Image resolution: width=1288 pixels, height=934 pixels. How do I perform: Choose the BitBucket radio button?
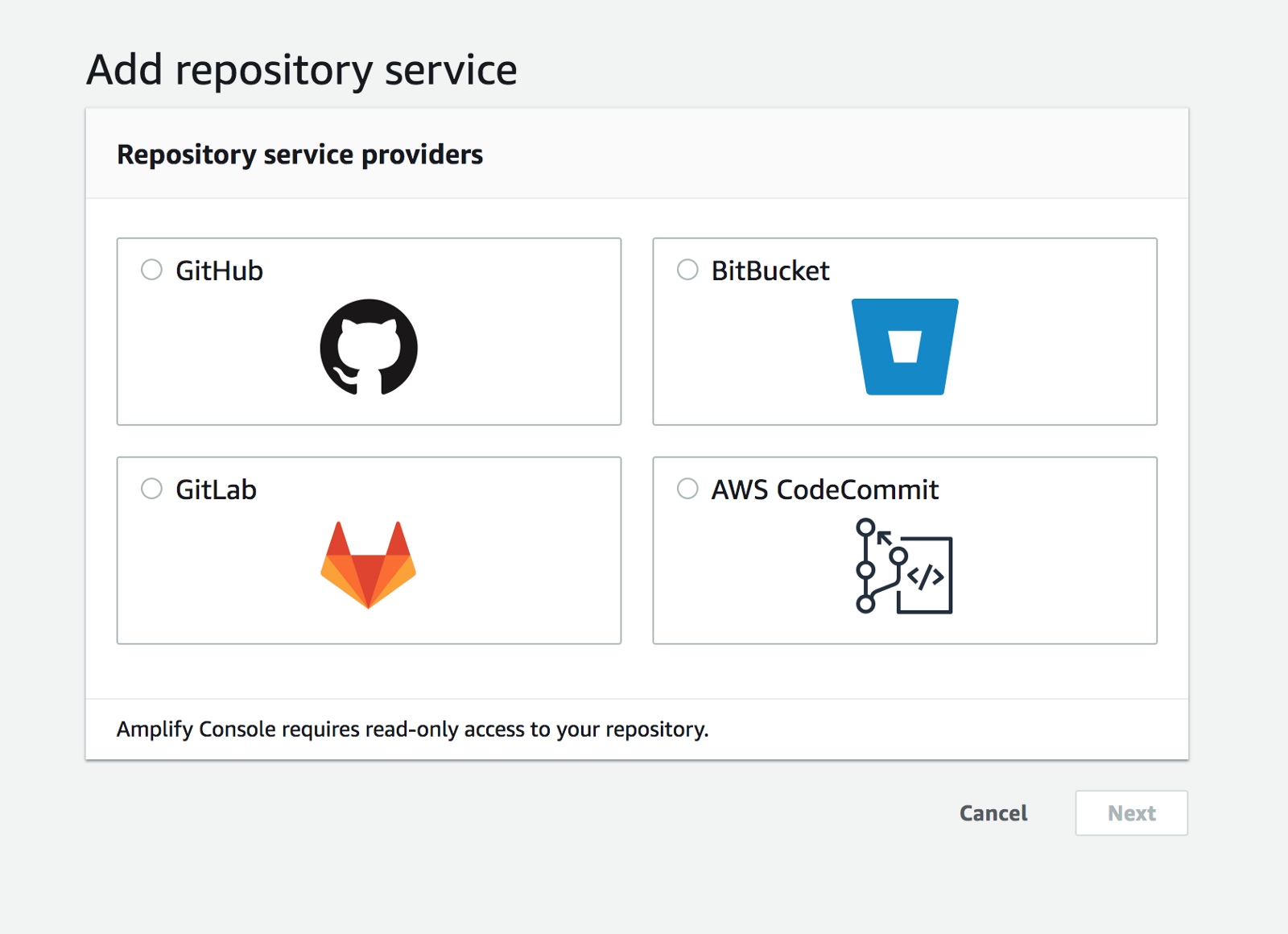(x=687, y=270)
